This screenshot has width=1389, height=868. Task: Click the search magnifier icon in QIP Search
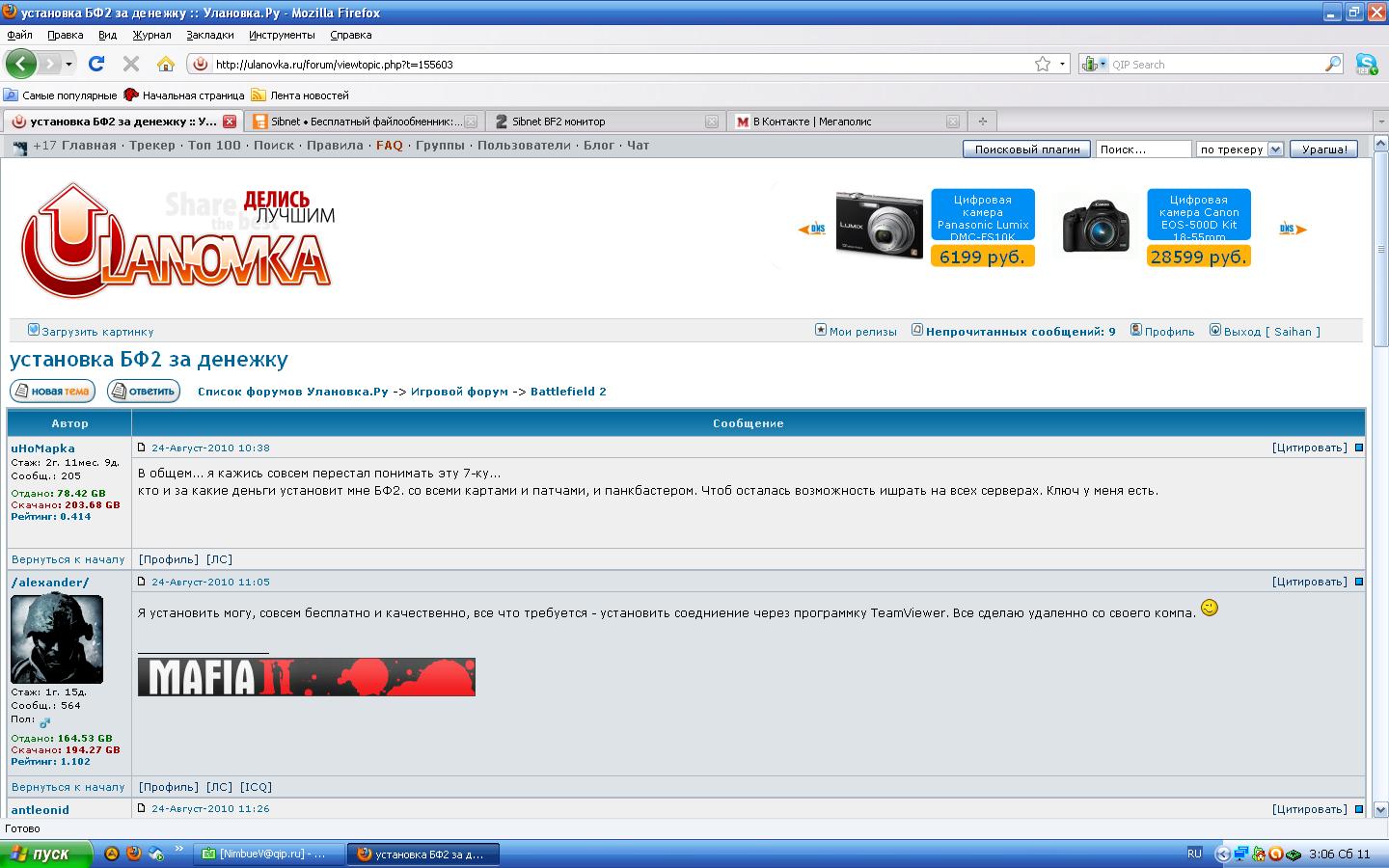click(1333, 64)
